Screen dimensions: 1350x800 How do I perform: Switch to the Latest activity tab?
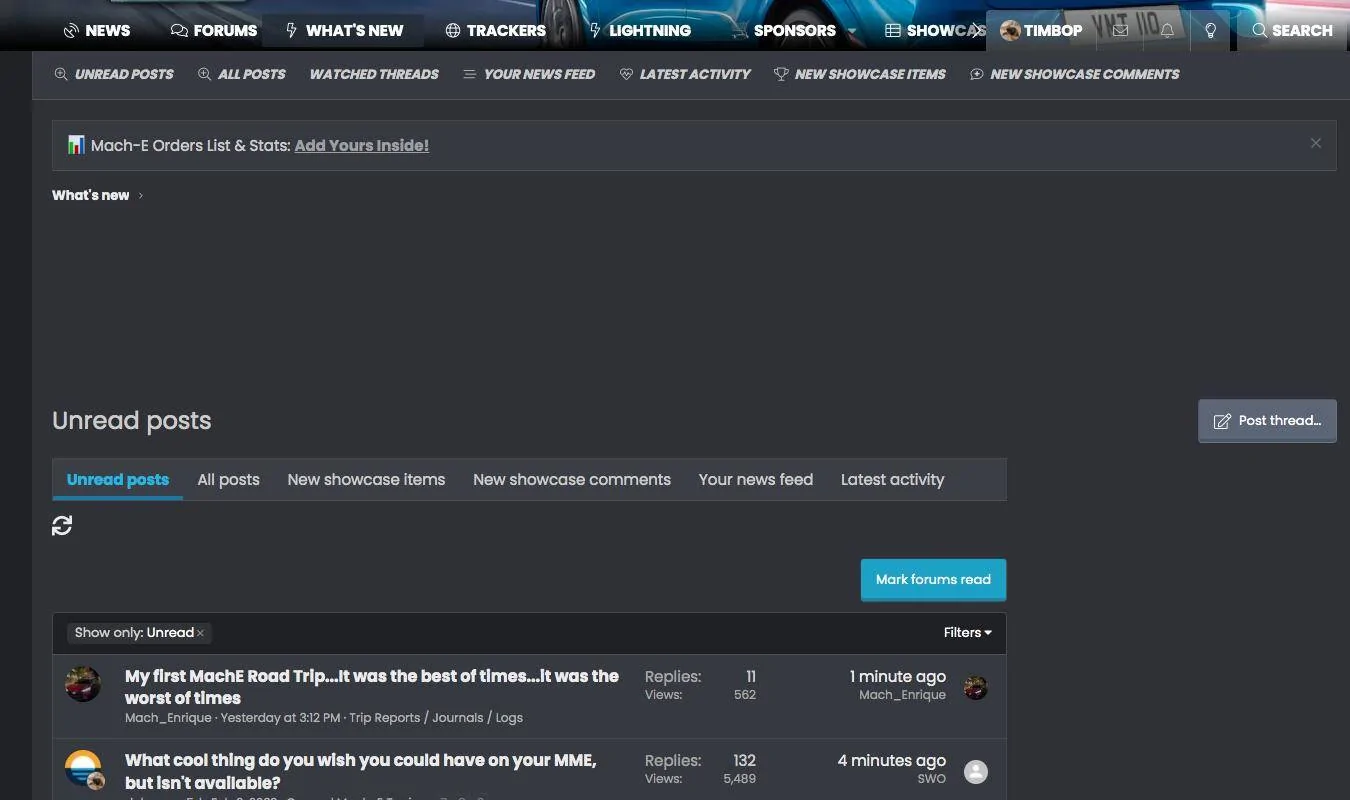coord(892,480)
